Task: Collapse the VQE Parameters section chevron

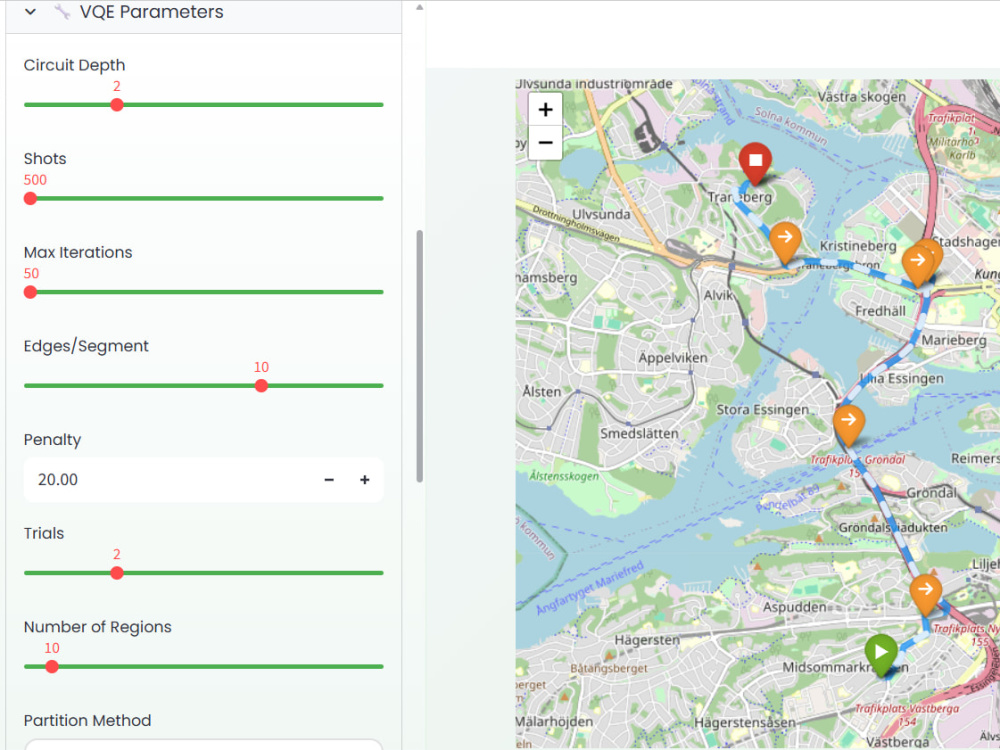Action: [x=30, y=11]
